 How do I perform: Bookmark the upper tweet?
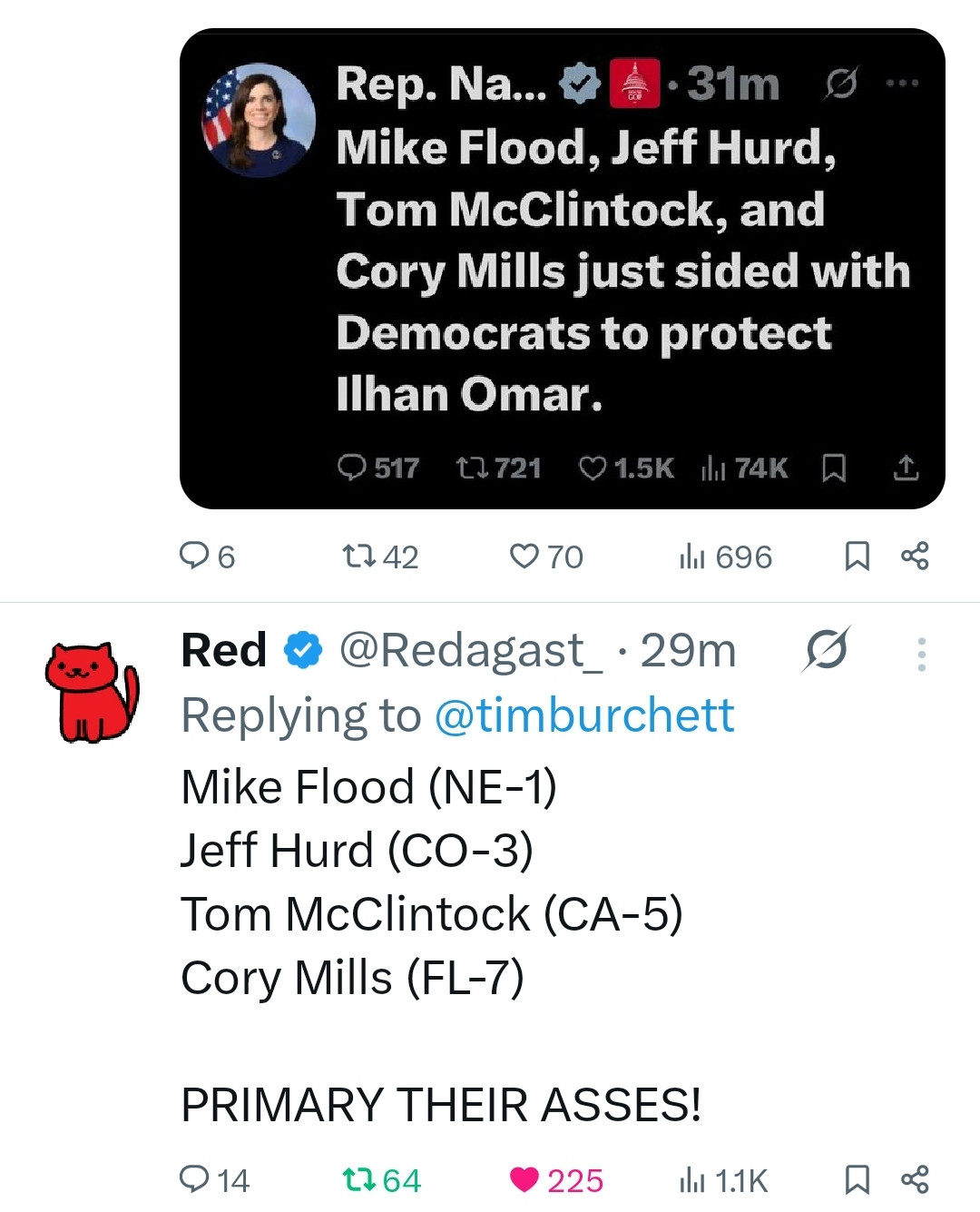[x=857, y=556]
